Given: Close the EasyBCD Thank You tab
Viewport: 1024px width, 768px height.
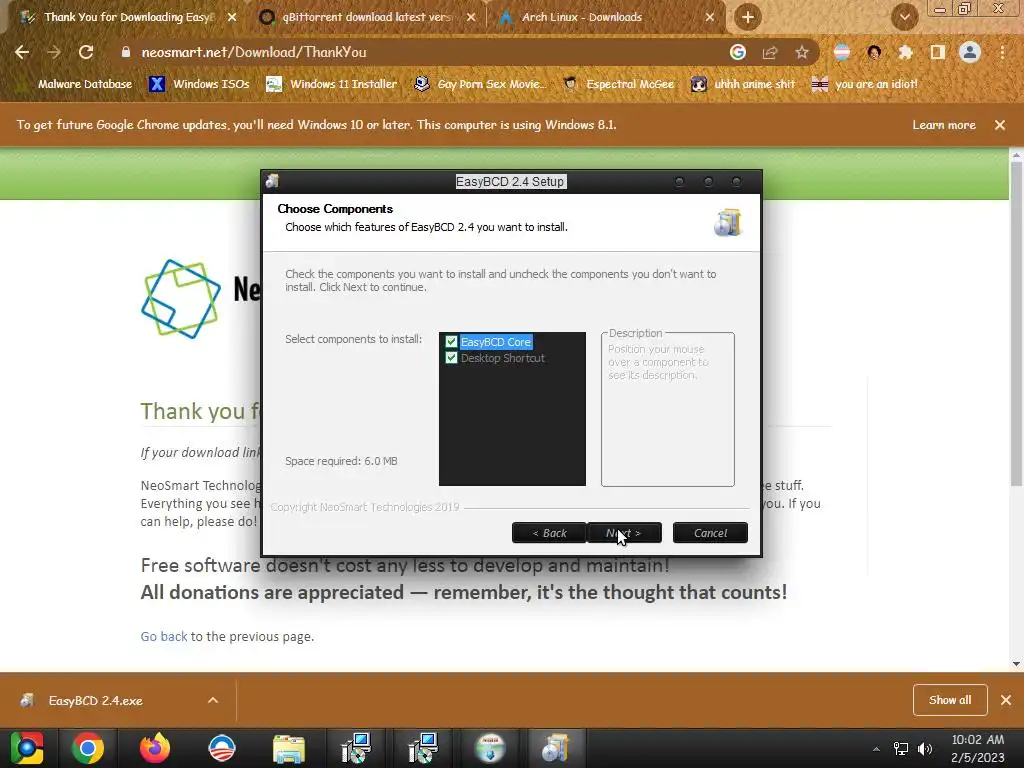Looking at the screenshot, I should pos(232,18).
